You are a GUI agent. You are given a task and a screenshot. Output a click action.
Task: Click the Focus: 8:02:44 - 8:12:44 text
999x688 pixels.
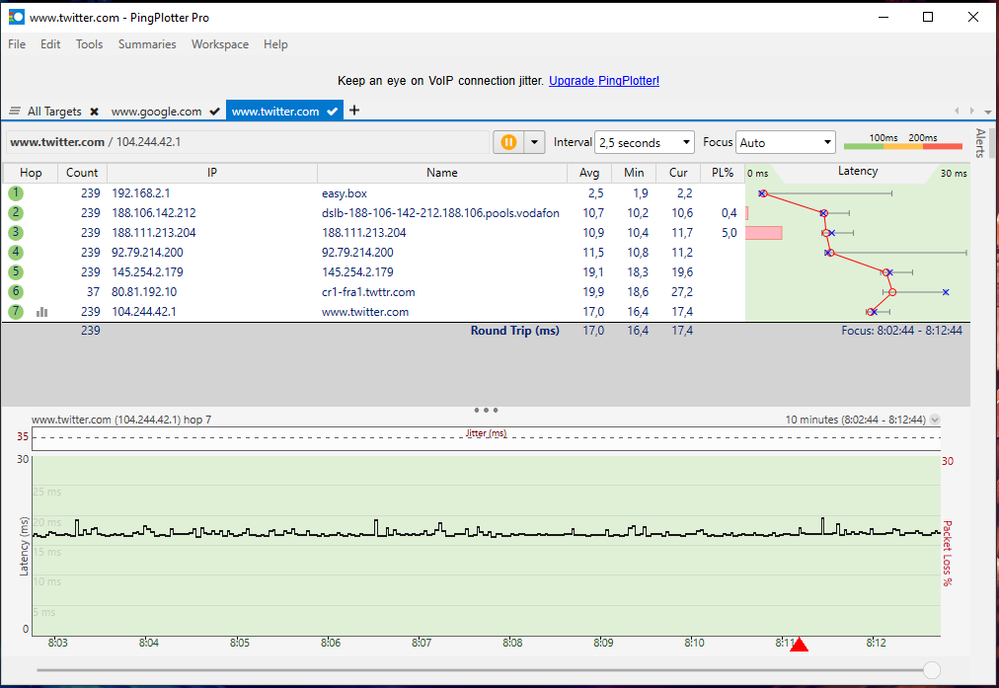[x=902, y=331]
